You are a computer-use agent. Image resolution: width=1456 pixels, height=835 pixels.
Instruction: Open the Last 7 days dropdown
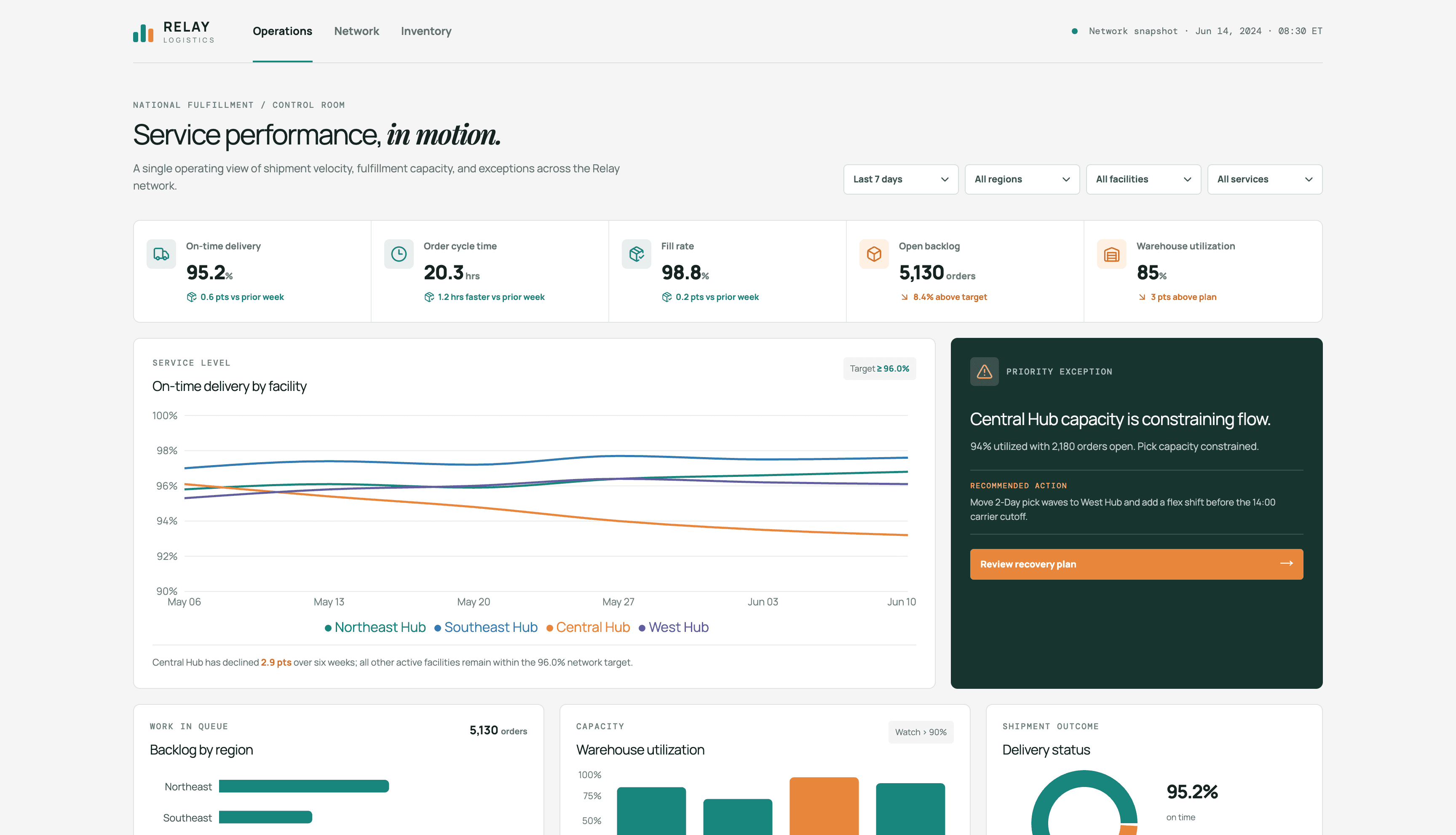[x=900, y=179]
